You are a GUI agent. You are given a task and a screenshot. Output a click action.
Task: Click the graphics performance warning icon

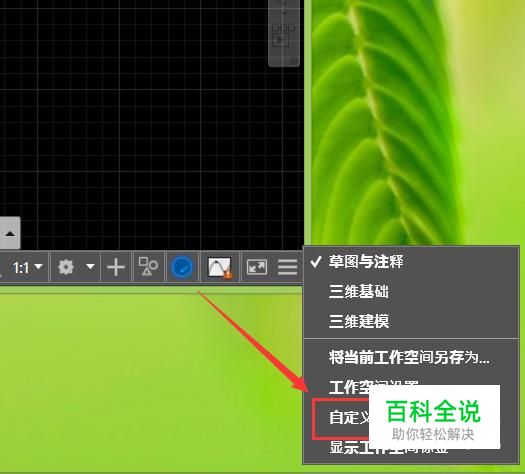[220, 267]
